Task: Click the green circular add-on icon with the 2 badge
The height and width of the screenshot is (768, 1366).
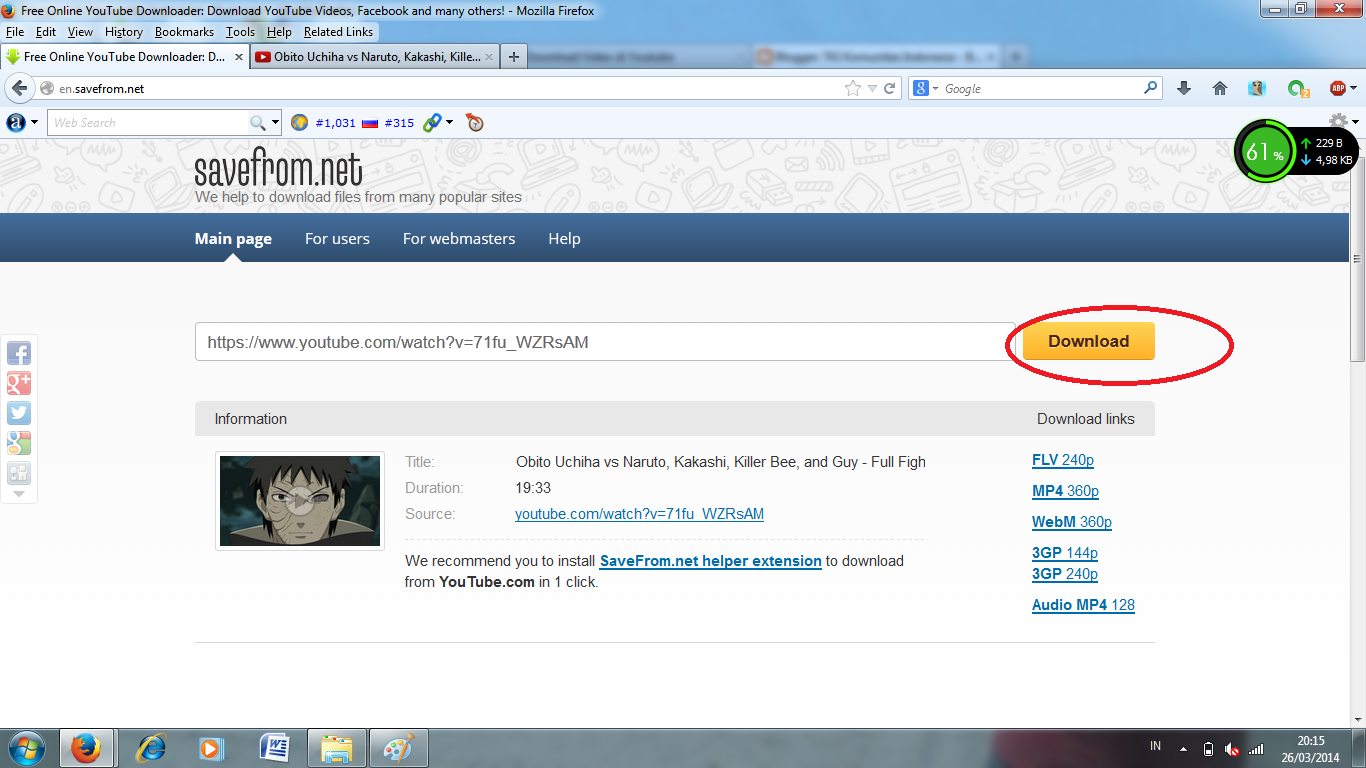Action: click(1298, 89)
